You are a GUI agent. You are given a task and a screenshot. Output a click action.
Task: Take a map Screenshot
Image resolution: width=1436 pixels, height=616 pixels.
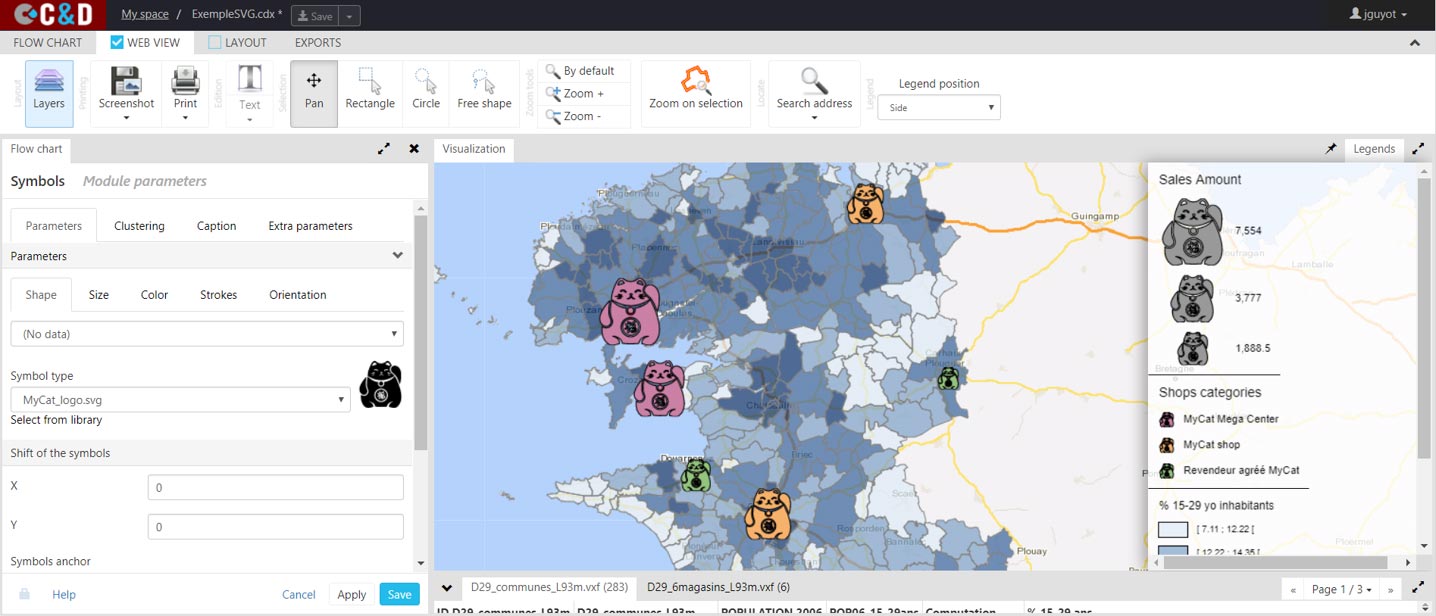(x=126, y=87)
